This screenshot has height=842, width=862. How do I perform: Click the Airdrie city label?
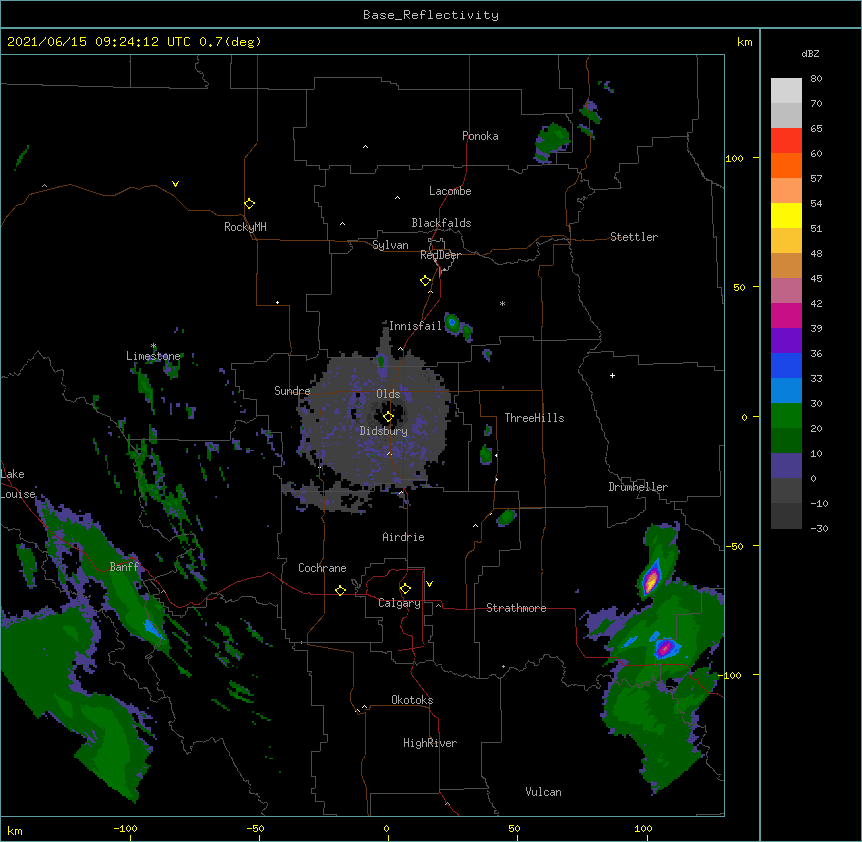pos(403,537)
